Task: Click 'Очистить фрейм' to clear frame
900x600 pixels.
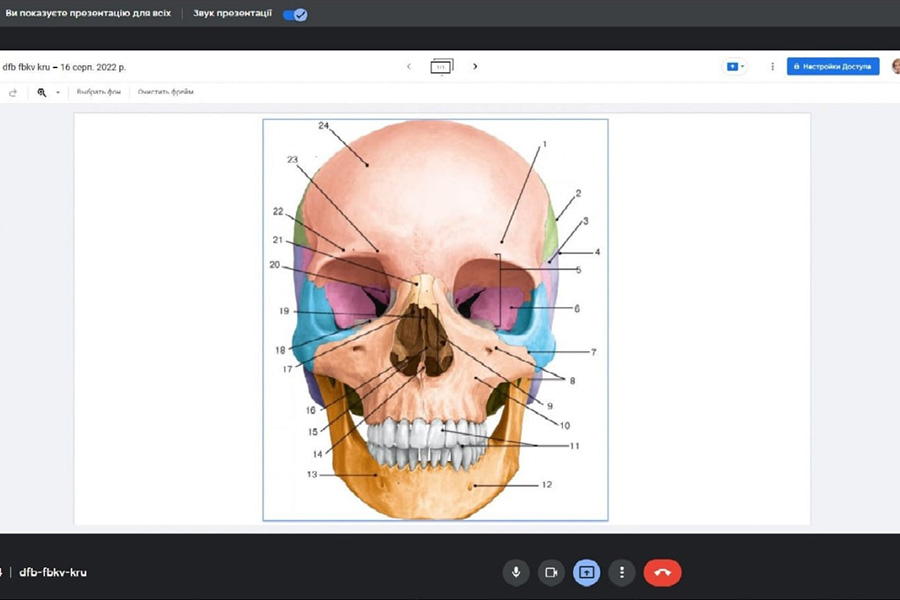Action: (166, 92)
